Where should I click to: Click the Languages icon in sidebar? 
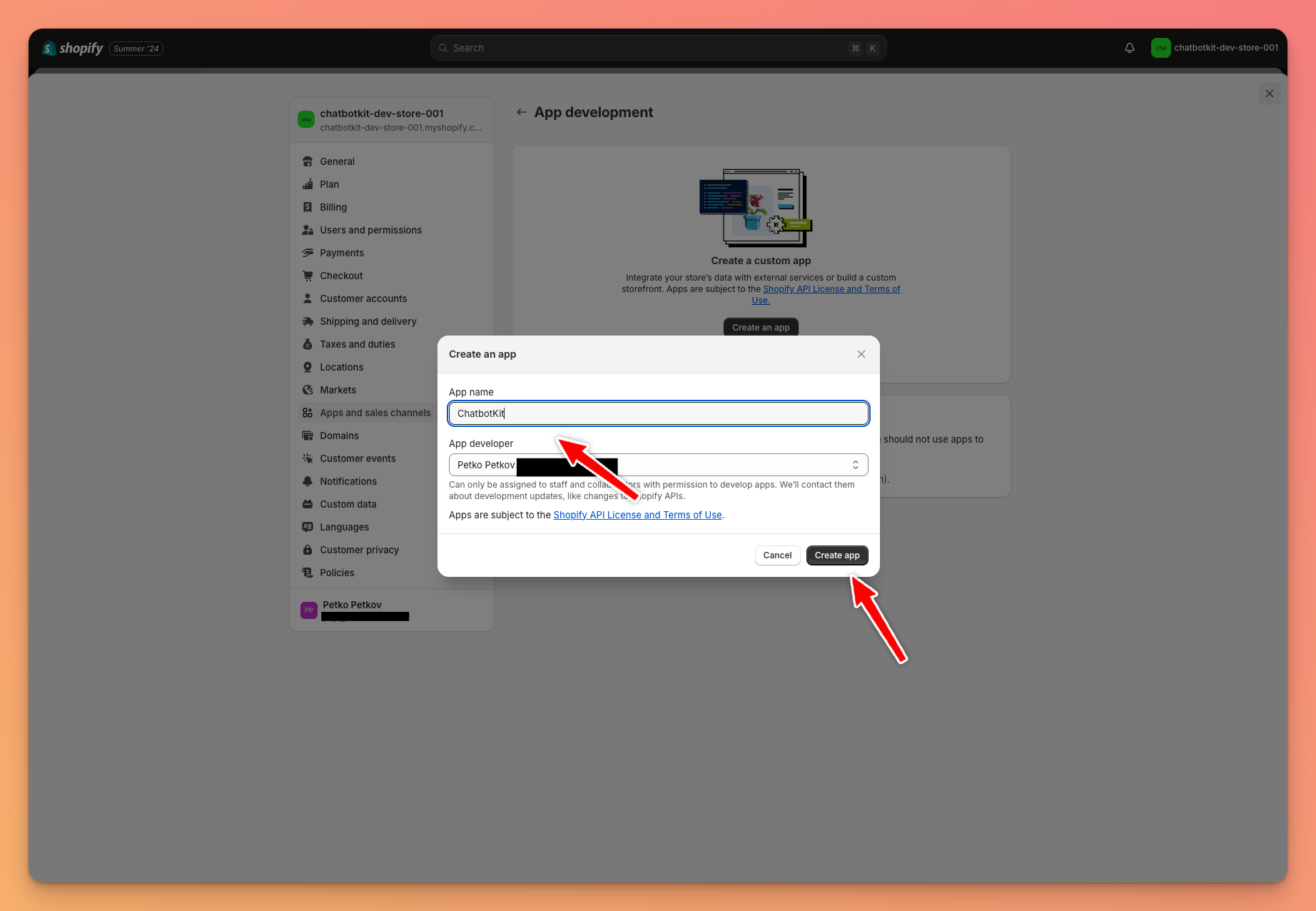[308, 527]
